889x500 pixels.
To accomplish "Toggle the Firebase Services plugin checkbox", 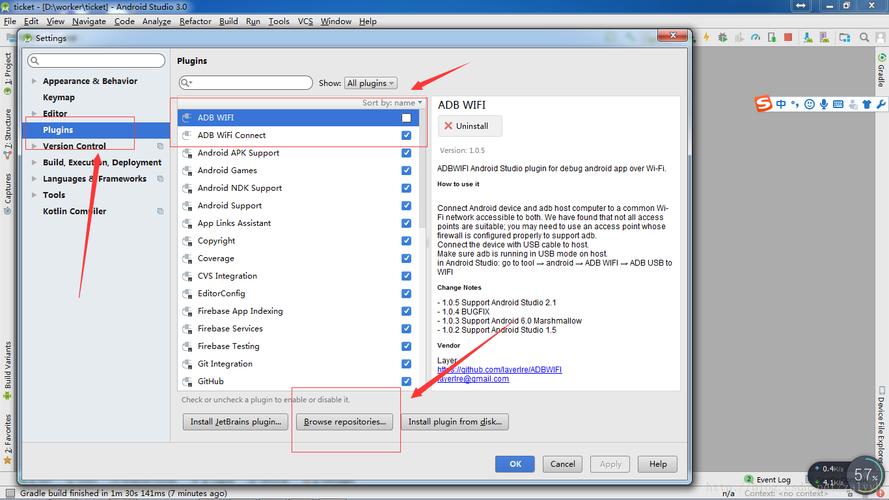I will tap(407, 329).
